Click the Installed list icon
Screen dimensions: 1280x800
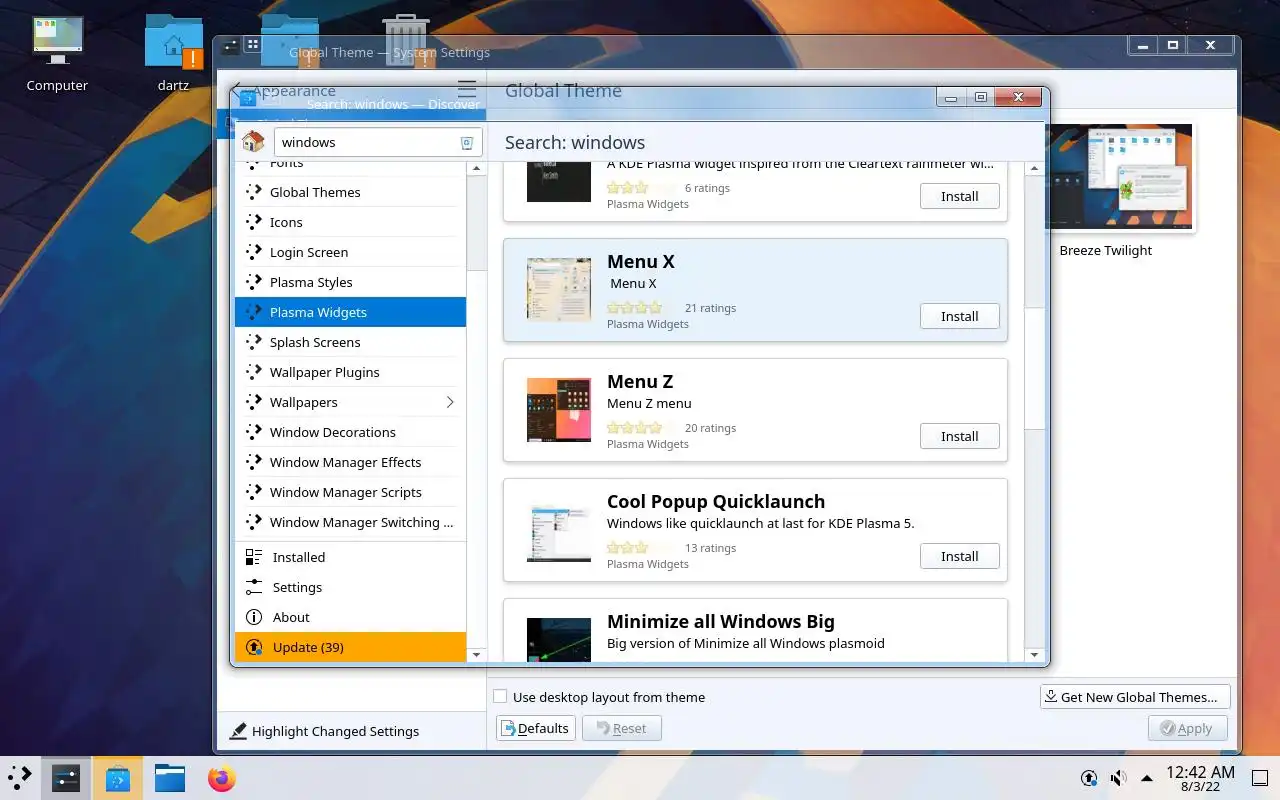click(254, 557)
